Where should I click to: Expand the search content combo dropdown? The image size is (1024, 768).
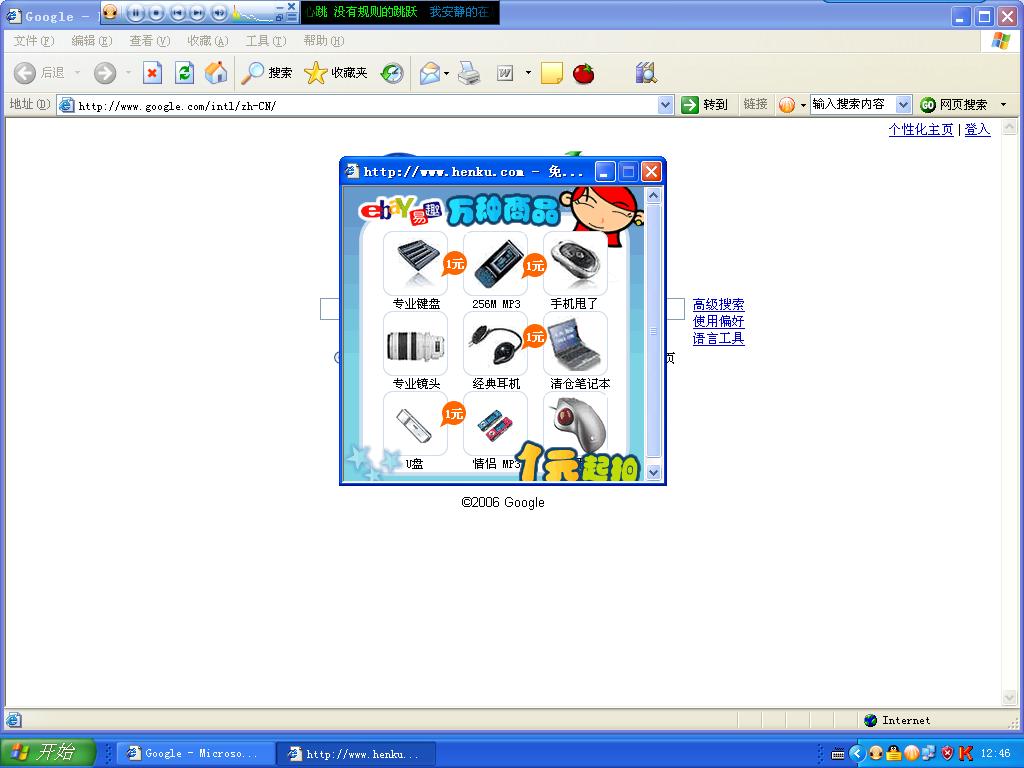tap(903, 104)
